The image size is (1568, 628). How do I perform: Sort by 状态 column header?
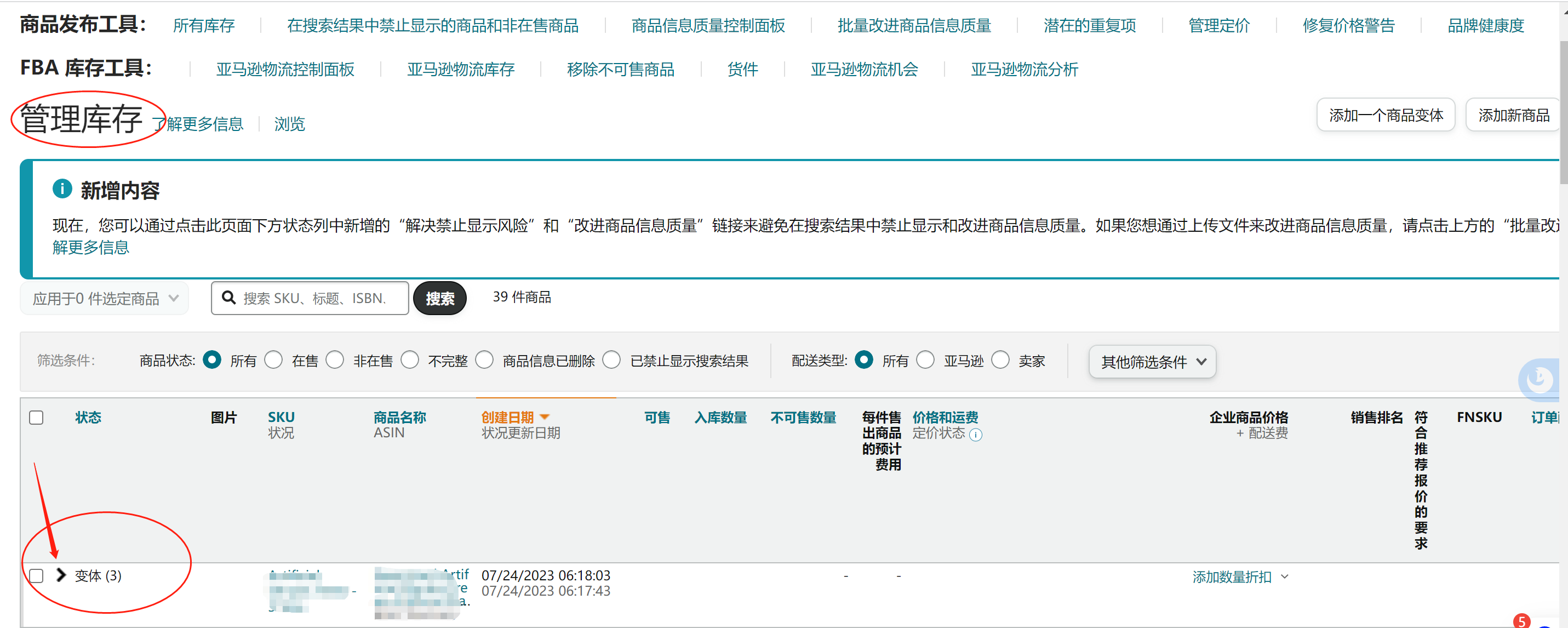pyautogui.click(x=88, y=417)
